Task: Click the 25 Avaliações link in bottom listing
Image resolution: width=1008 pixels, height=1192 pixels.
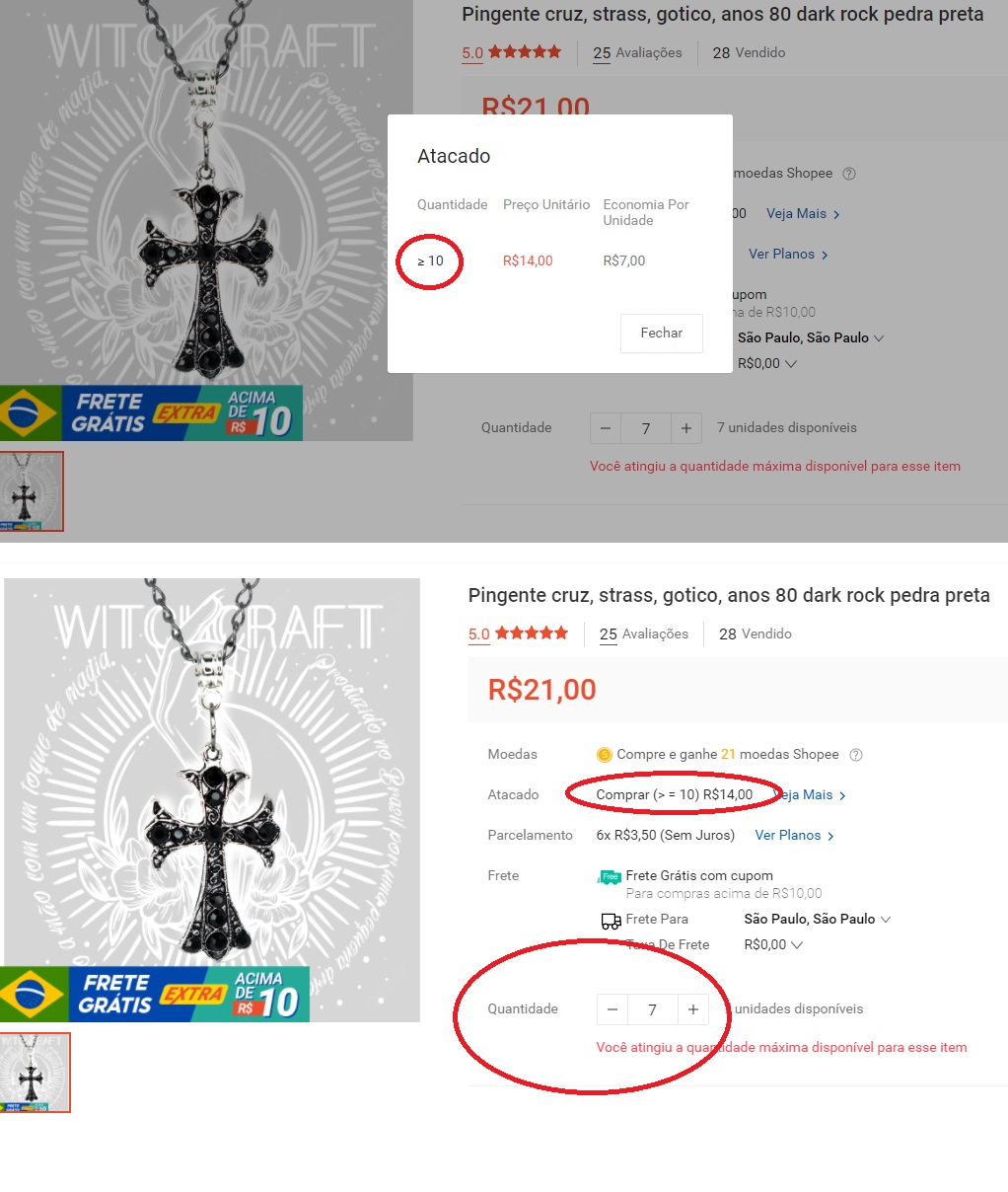Action: click(x=644, y=633)
